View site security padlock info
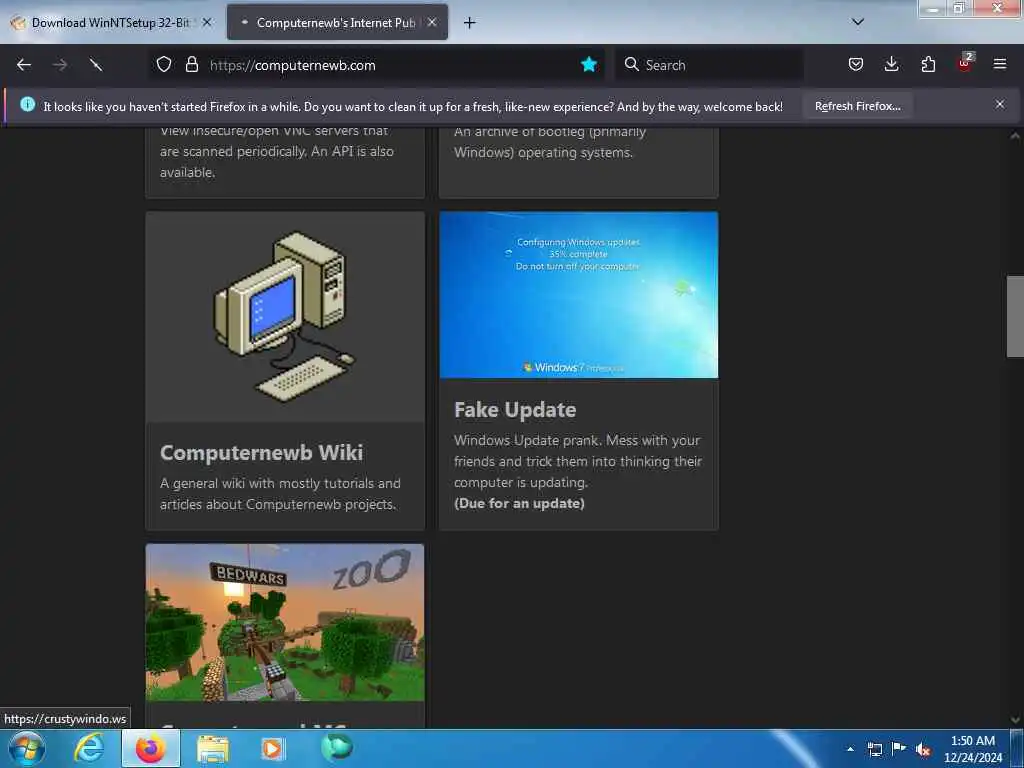1024x768 pixels. coord(191,65)
